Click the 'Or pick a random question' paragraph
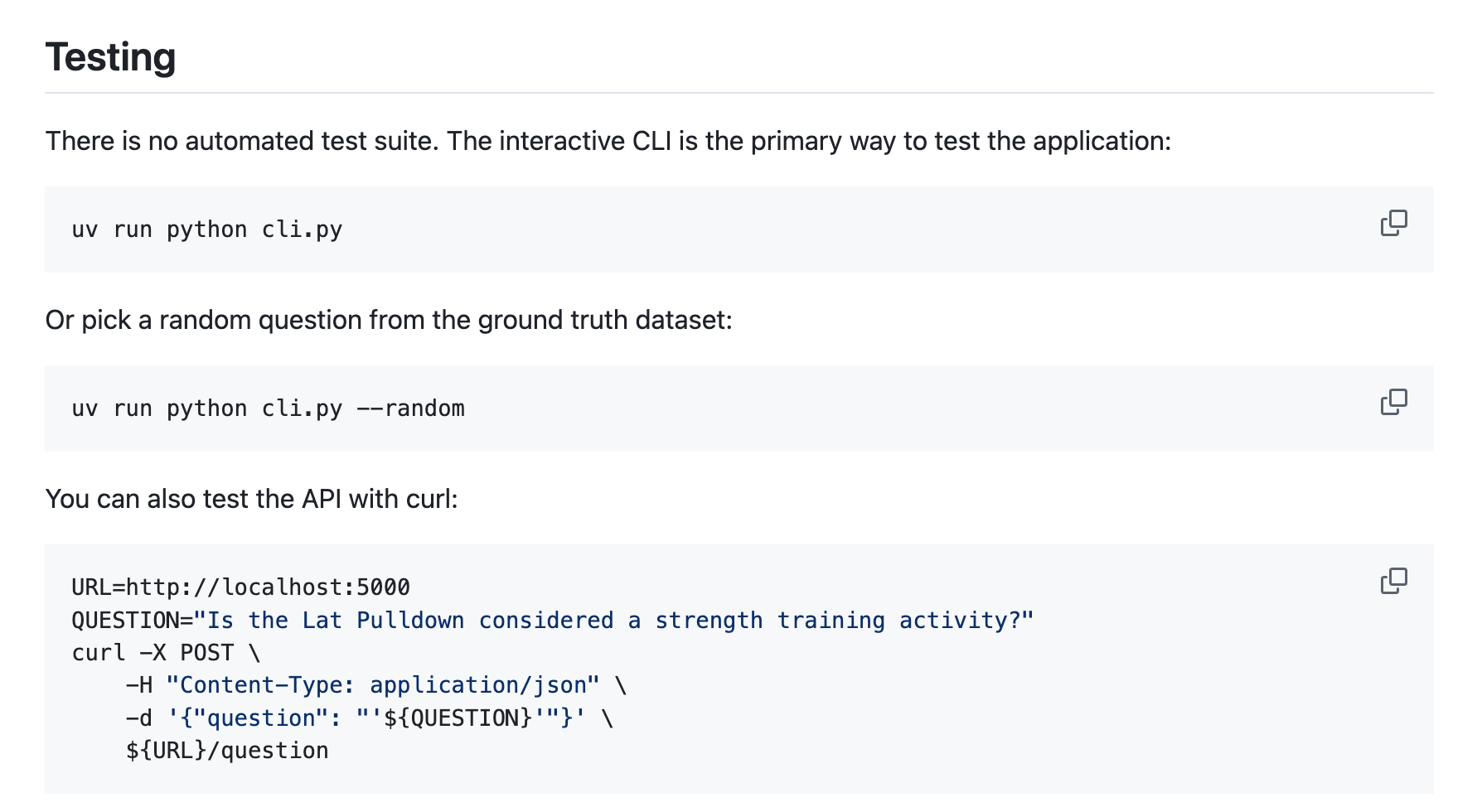 click(x=389, y=320)
